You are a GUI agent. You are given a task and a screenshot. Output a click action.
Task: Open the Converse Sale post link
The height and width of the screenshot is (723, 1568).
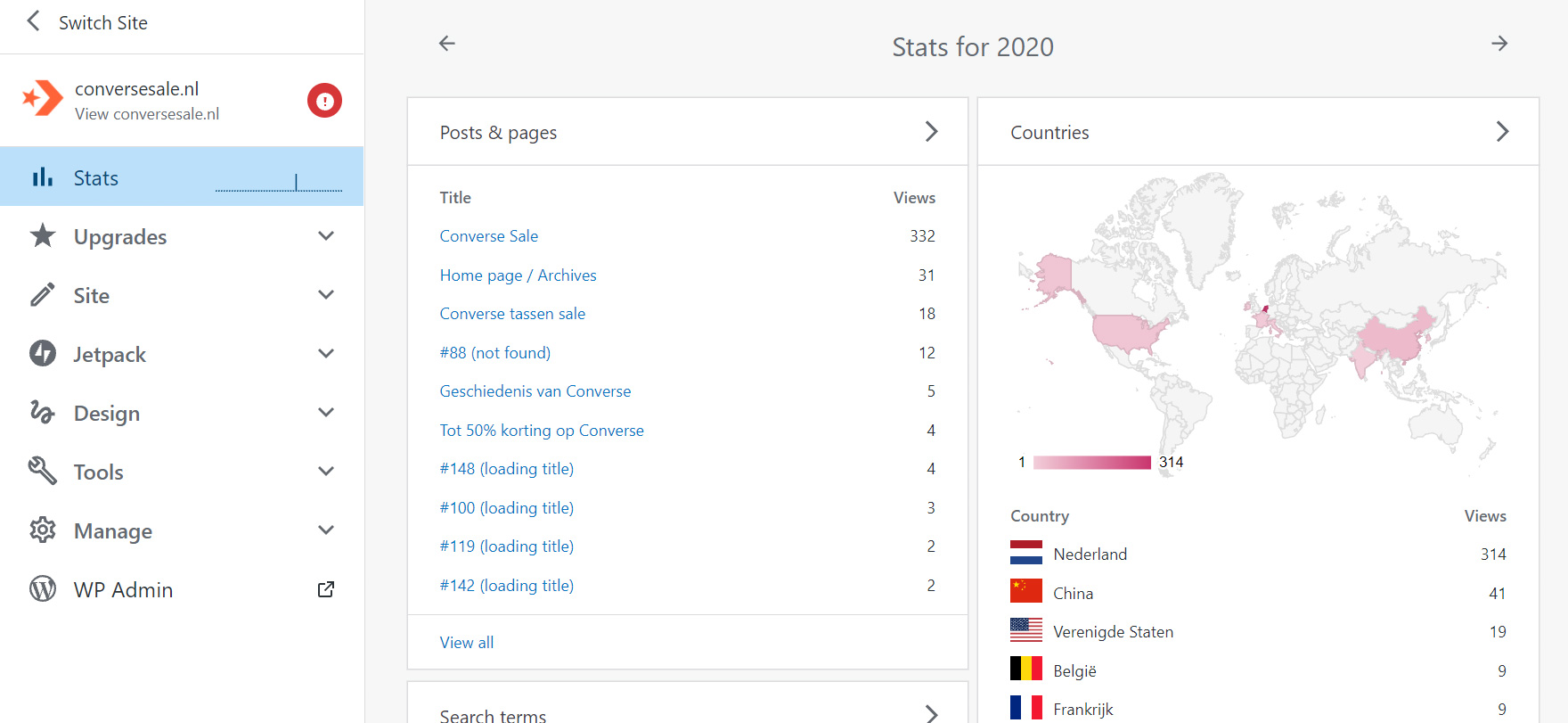(x=489, y=236)
